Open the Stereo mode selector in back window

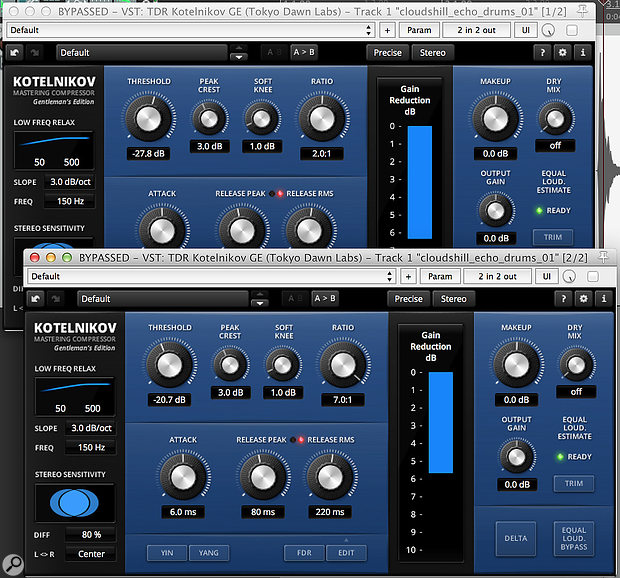[x=433, y=53]
